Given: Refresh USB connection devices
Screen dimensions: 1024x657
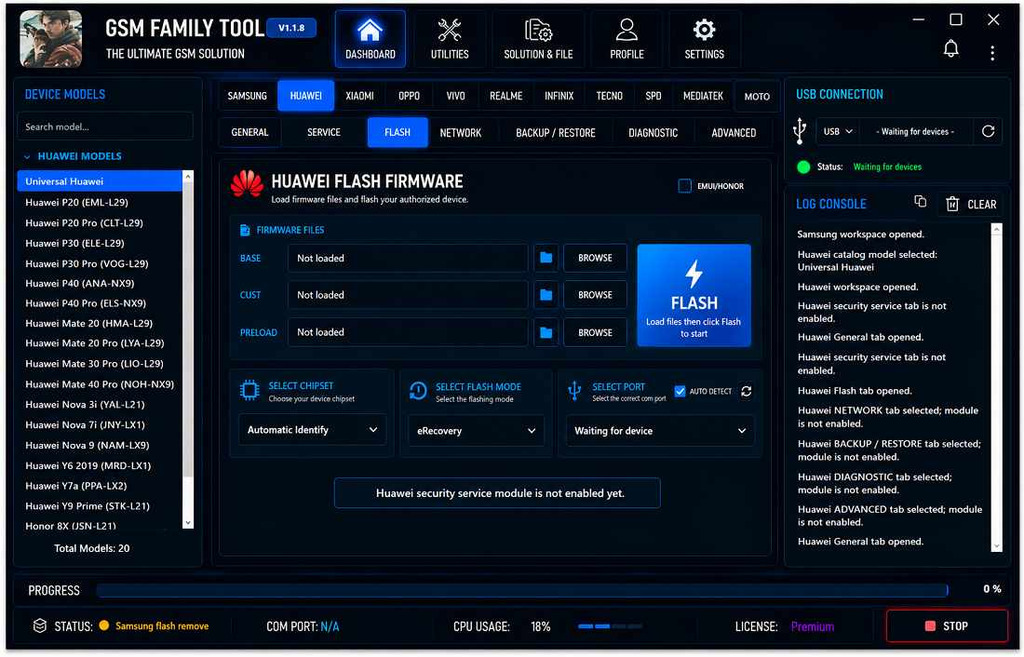Looking at the screenshot, I should (988, 131).
